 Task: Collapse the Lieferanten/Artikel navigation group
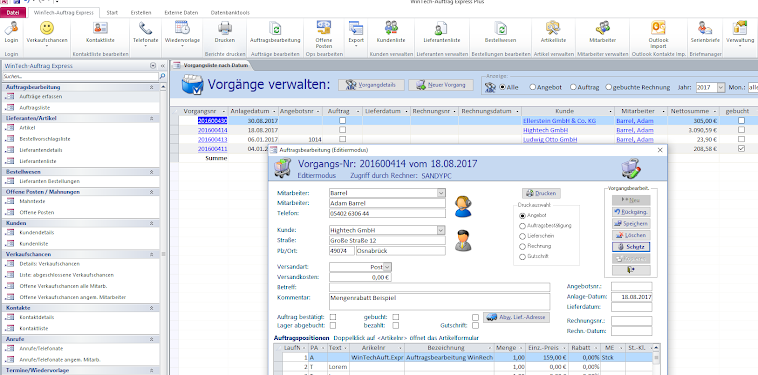(x=151, y=118)
